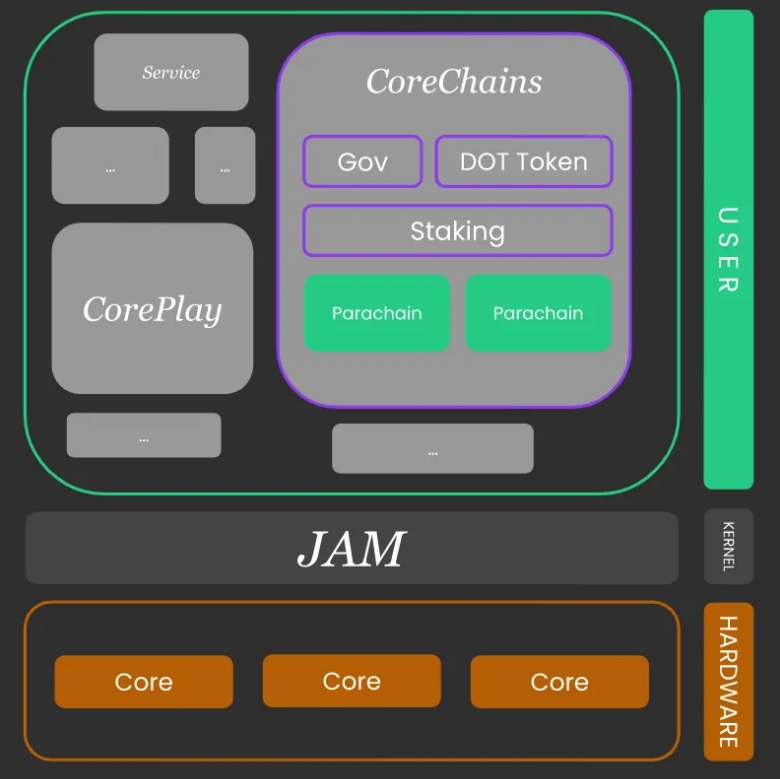Click the JAM kernel bar
Screen dimensions: 780x779
tap(352, 548)
